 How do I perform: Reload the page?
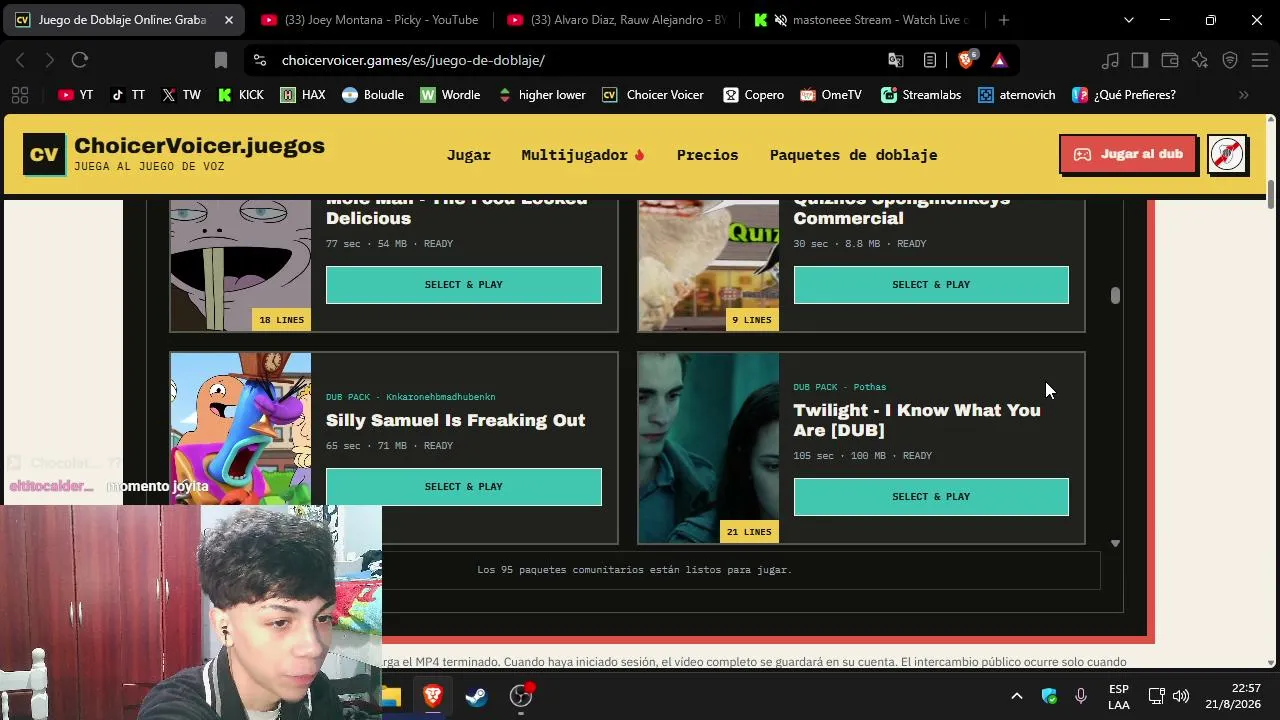click(x=80, y=60)
